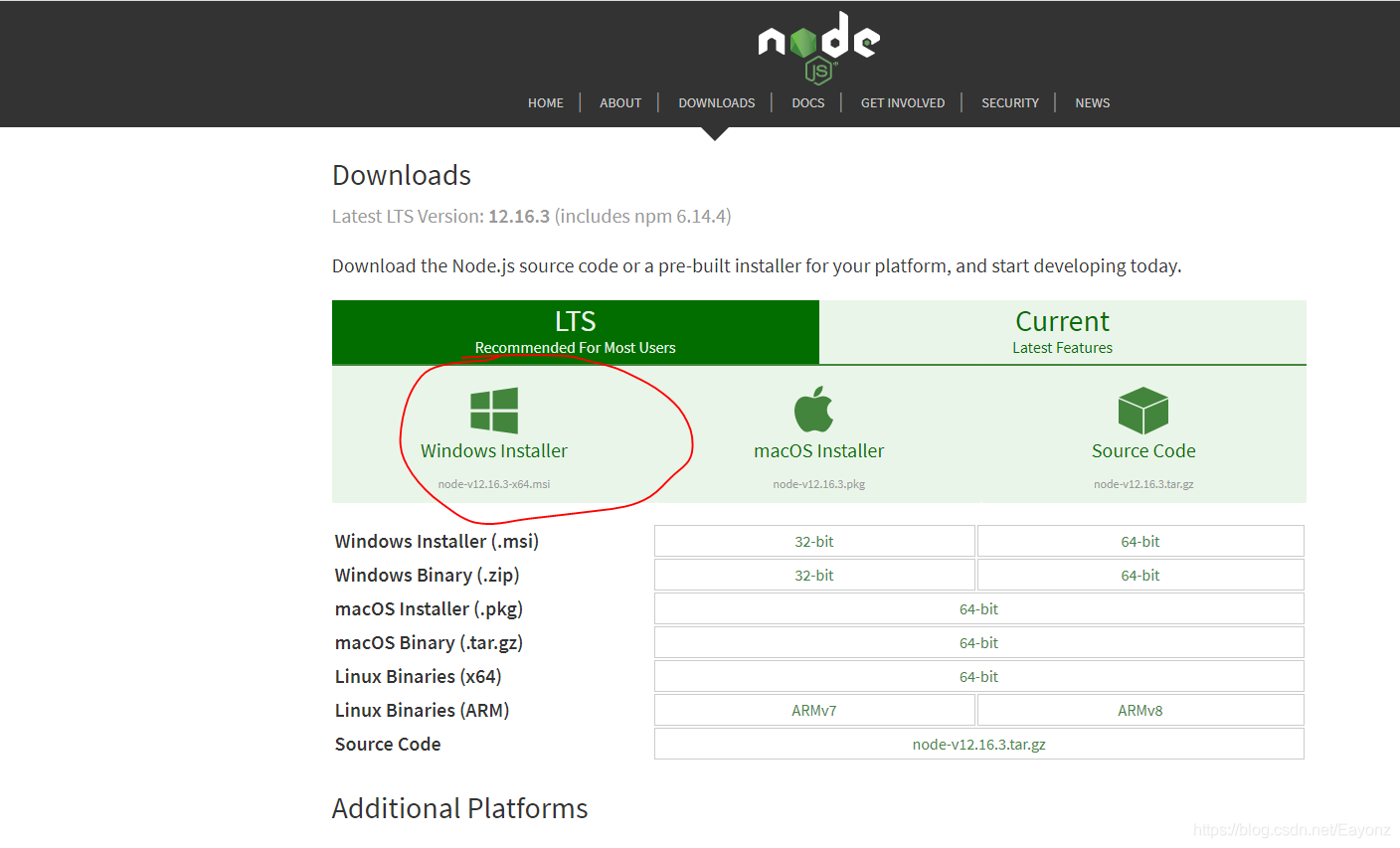Screen dimensions: 1400x848
Task: Download Windows Binary (.zip) 32-bit
Action: click(x=814, y=575)
